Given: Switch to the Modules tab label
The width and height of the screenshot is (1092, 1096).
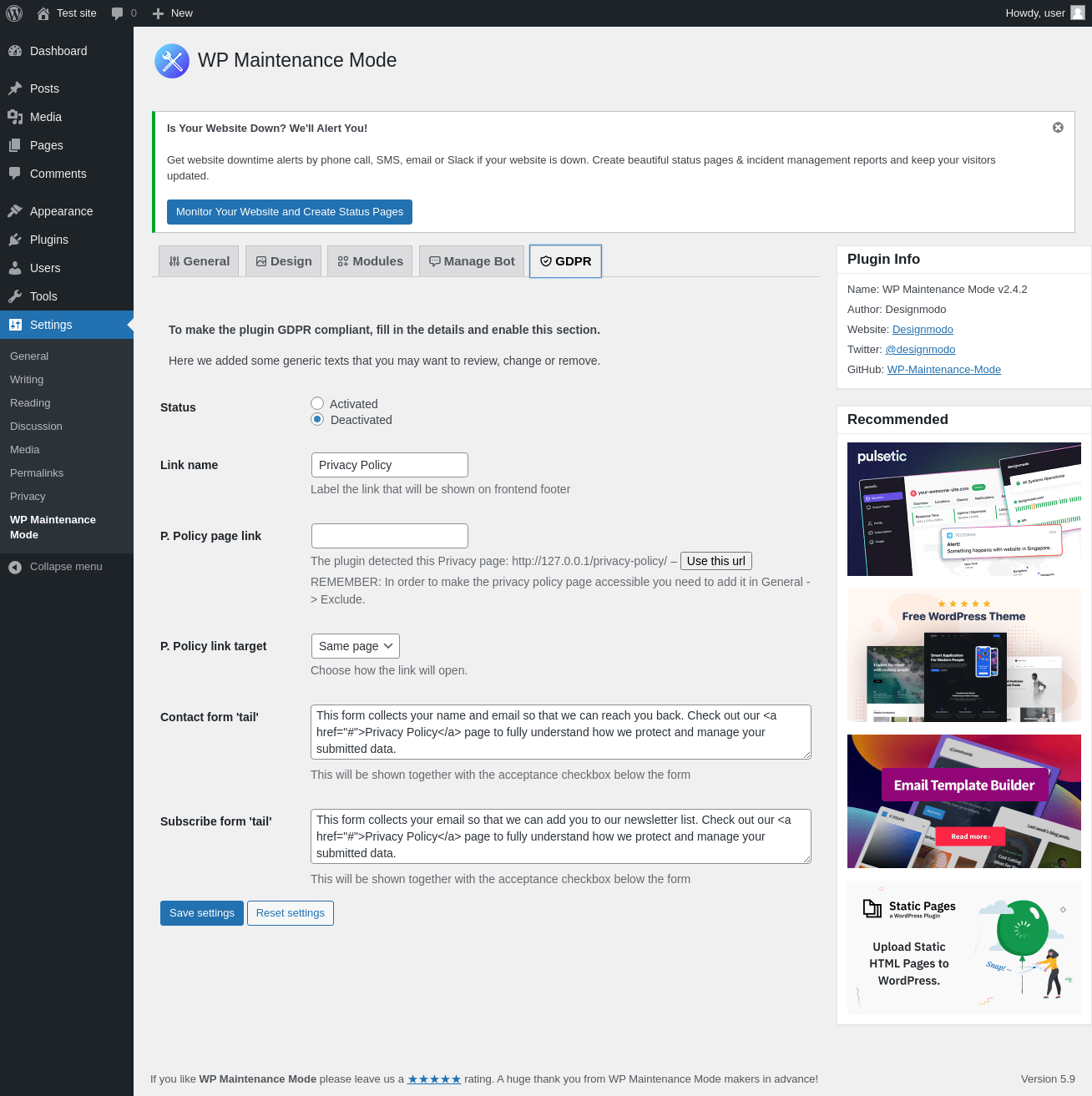Looking at the screenshot, I should click(x=378, y=261).
